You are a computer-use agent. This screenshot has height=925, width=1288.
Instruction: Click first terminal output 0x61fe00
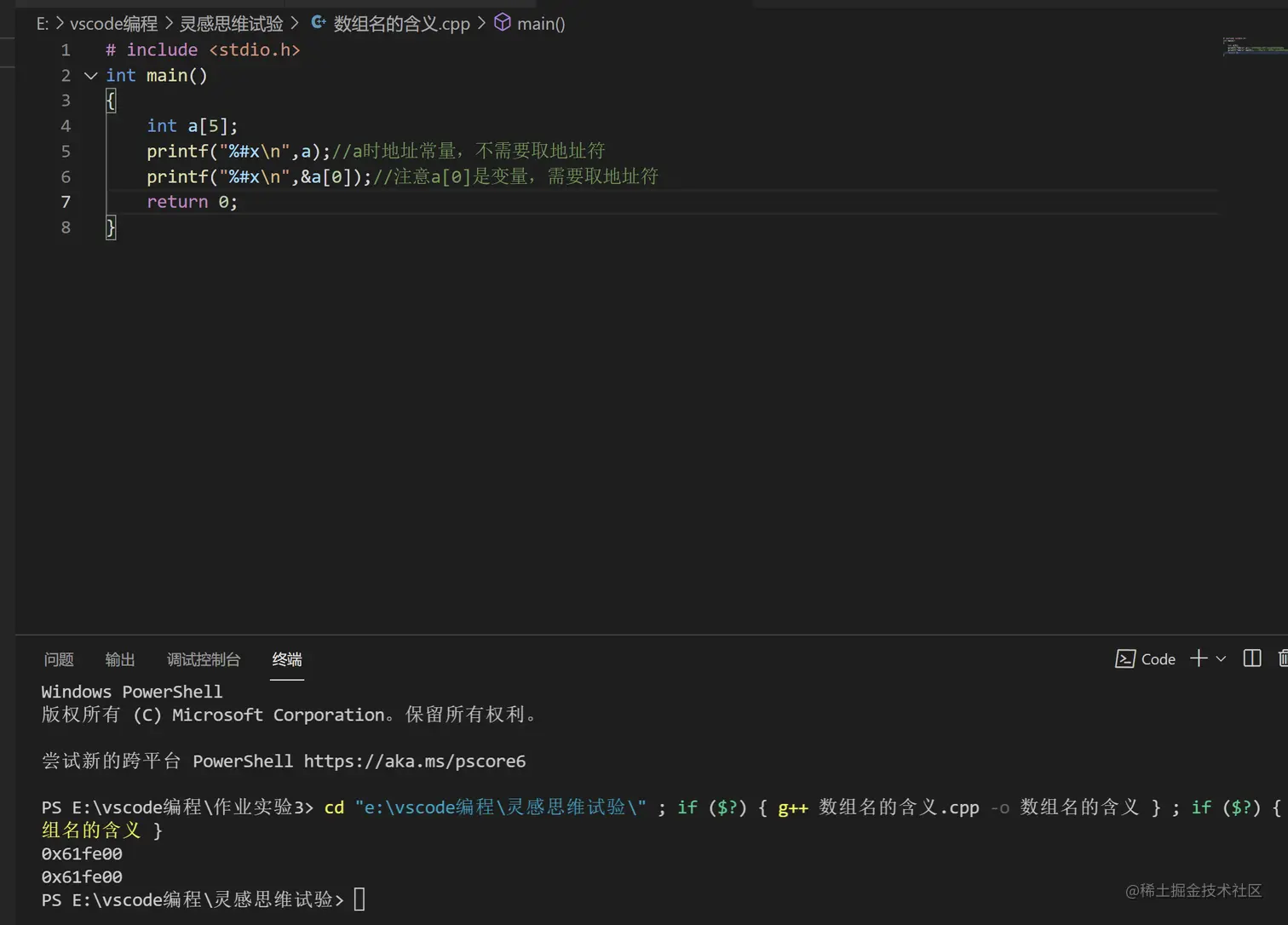pyautogui.click(x=82, y=853)
